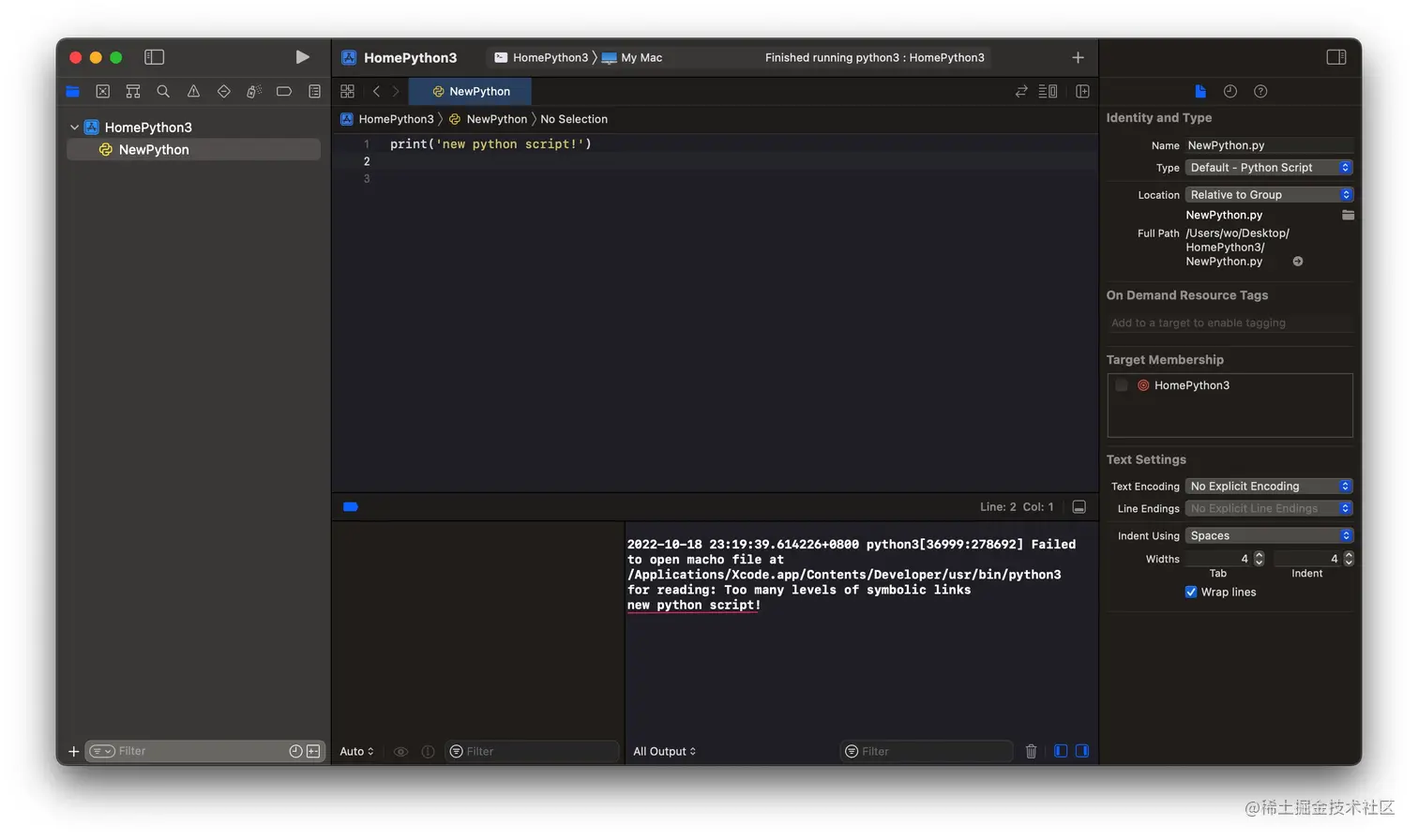The image size is (1418, 840).
Task: Show source controlled files filter icon
Action: pyautogui.click(x=313, y=751)
